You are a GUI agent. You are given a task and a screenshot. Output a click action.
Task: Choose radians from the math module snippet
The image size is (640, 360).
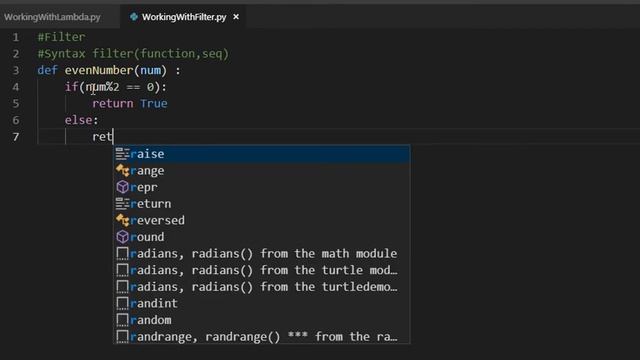click(262, 253)
